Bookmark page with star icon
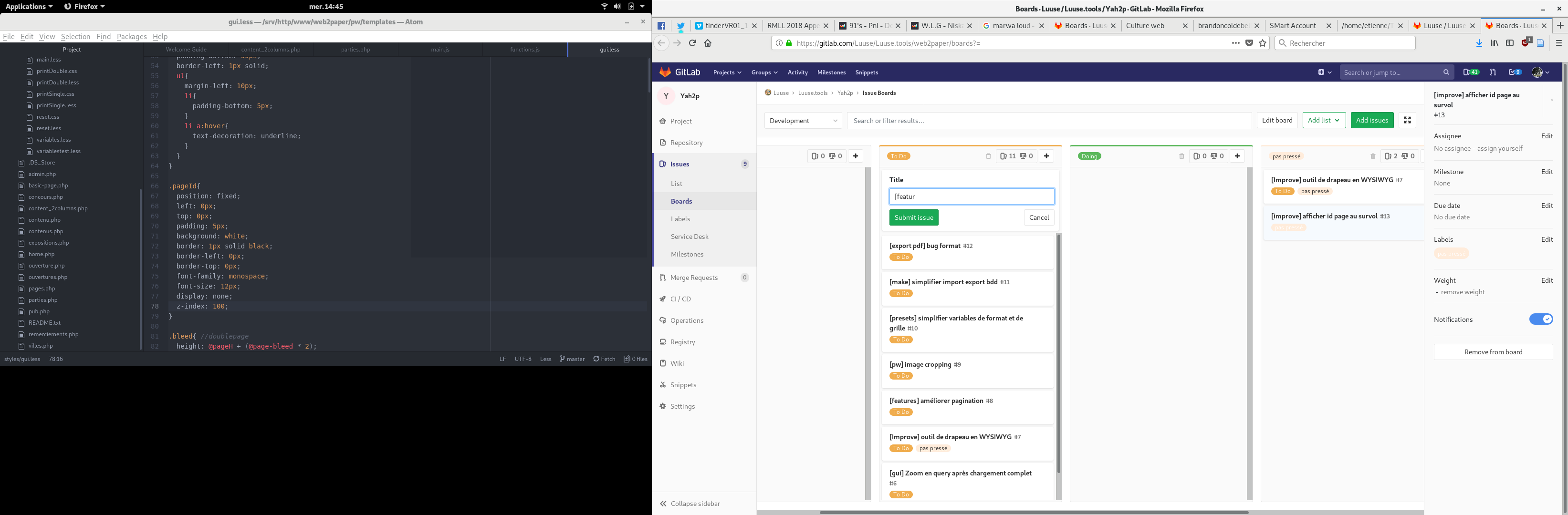Image resolution: width=1568 pixels, height=515 pixels. tap(1263, 43)
